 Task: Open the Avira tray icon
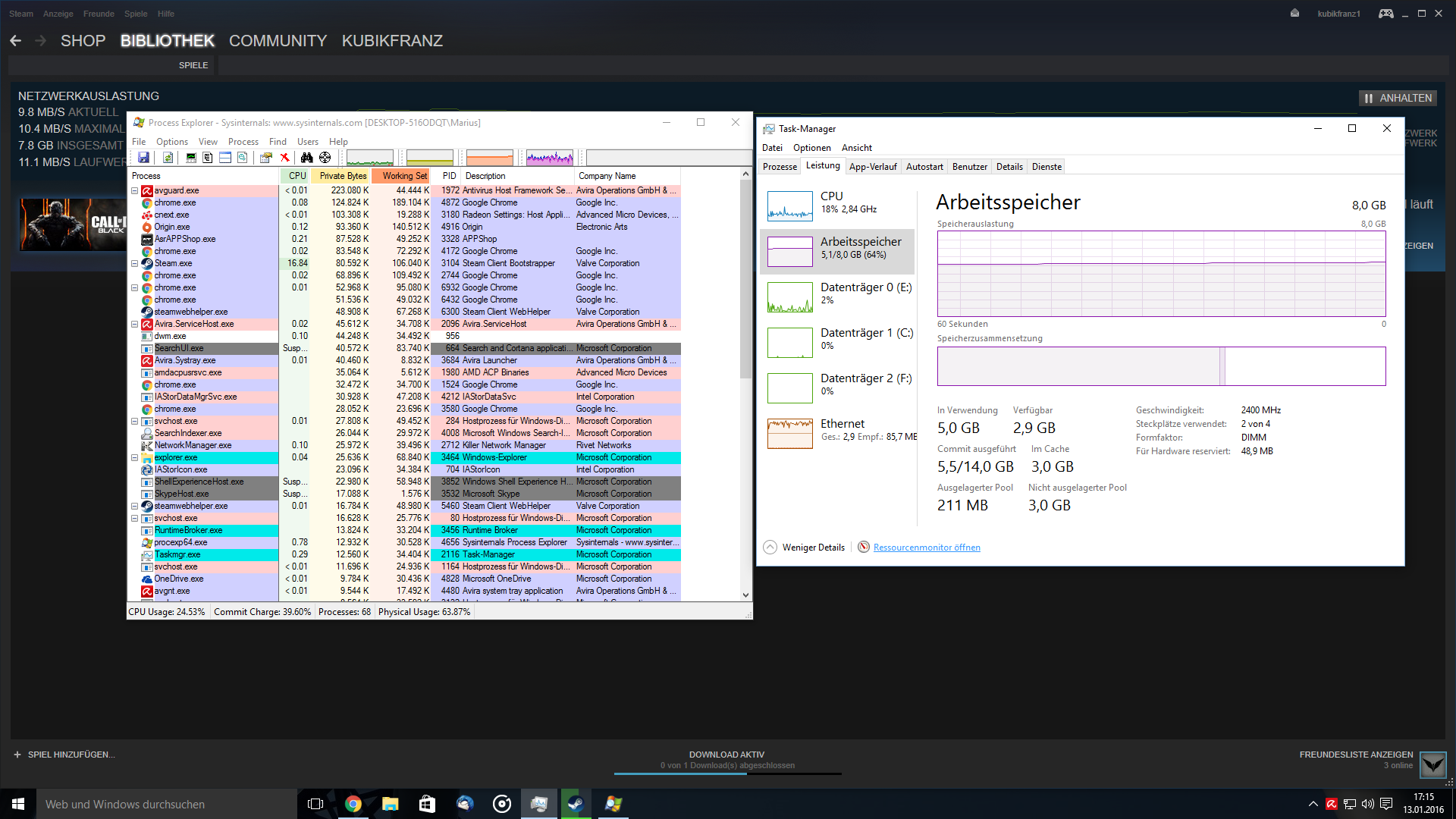(x=1331, y=804)
